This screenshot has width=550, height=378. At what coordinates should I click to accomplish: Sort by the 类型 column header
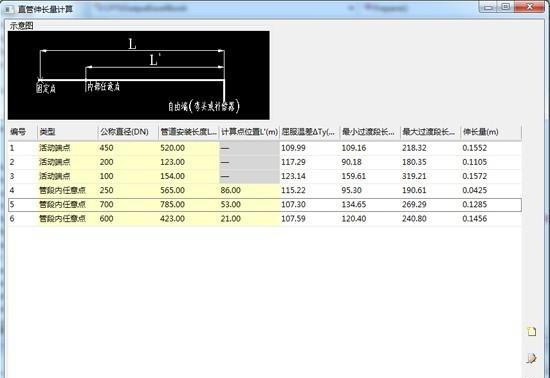click(x=67, y=132)
